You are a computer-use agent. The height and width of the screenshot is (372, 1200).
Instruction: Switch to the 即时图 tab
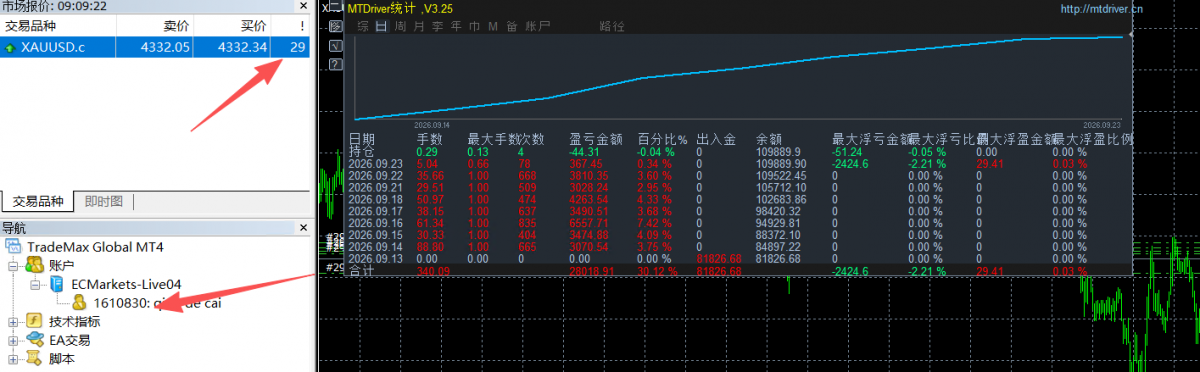pyautogui.click(x=104, y=201)
